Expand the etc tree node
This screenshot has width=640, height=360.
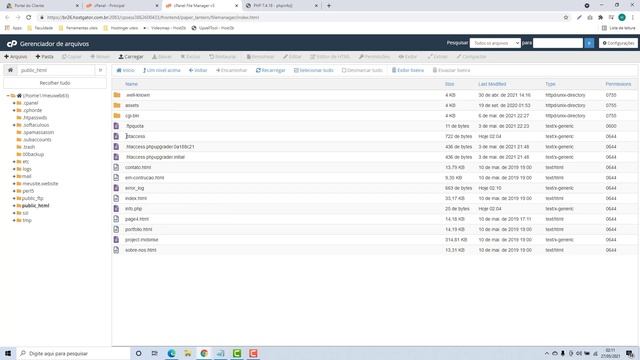click(14, 162)
